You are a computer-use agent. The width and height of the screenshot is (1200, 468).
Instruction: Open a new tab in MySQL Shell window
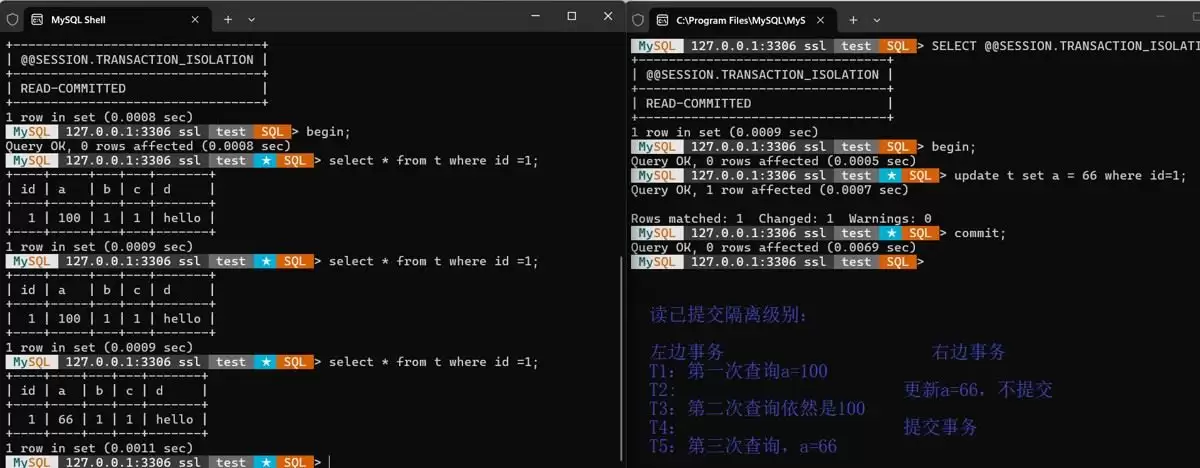tap(228, 19)
